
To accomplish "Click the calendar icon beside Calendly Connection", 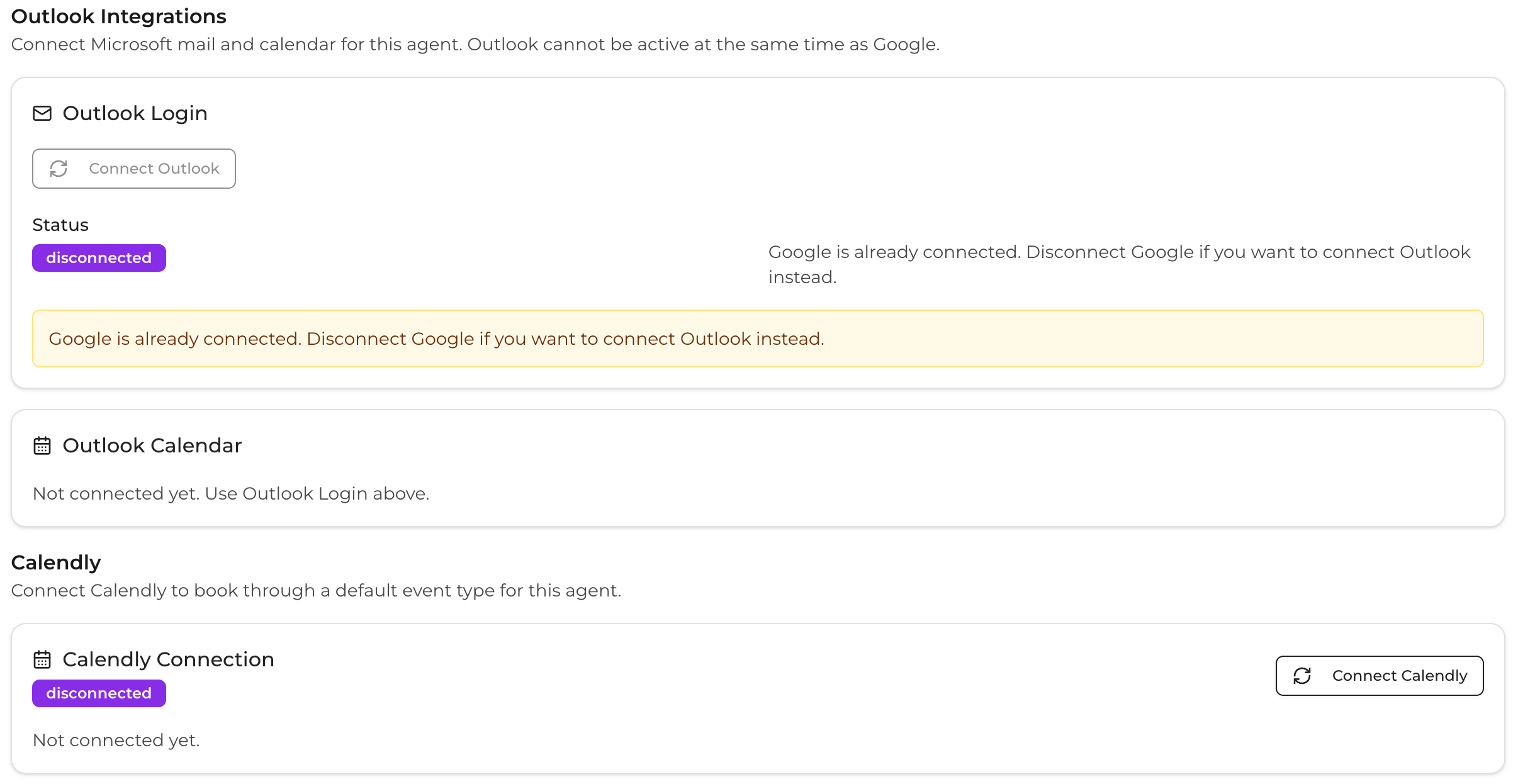I will coord(42,659).
